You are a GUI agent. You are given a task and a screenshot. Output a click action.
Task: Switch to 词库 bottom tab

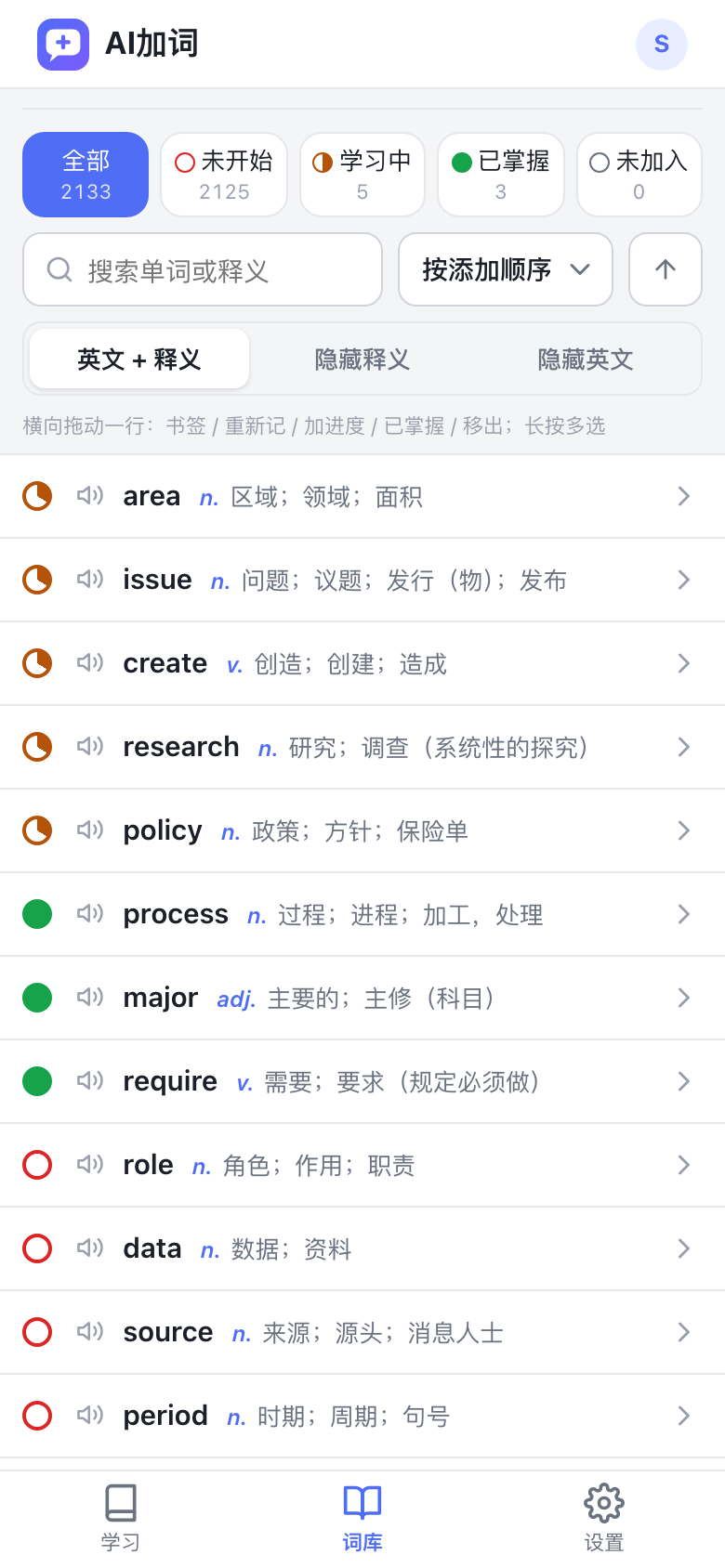click(x=362, y=1519)
